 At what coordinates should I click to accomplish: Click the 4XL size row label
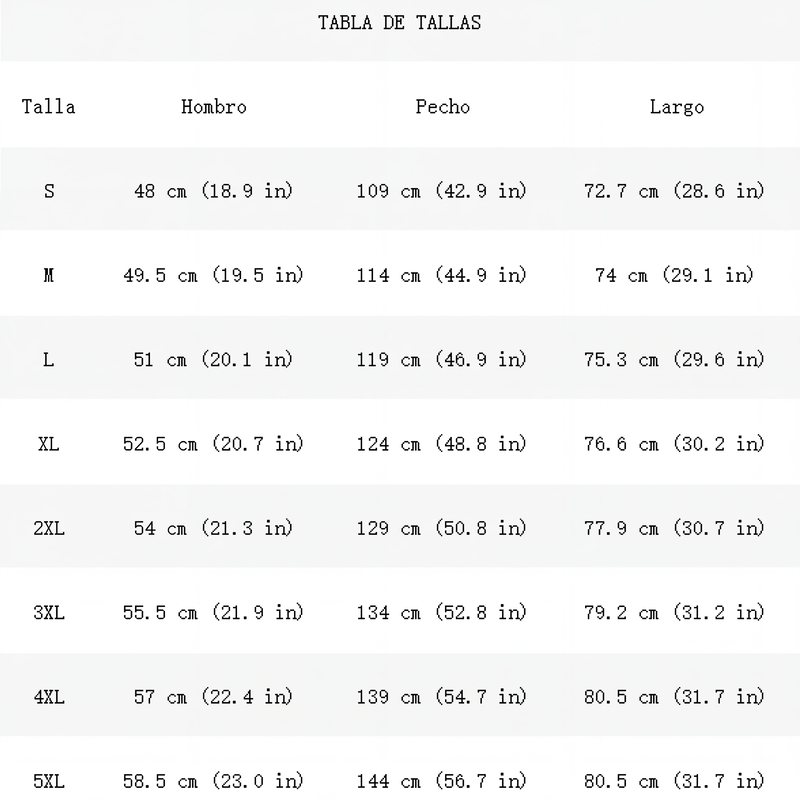pos(49,696)
